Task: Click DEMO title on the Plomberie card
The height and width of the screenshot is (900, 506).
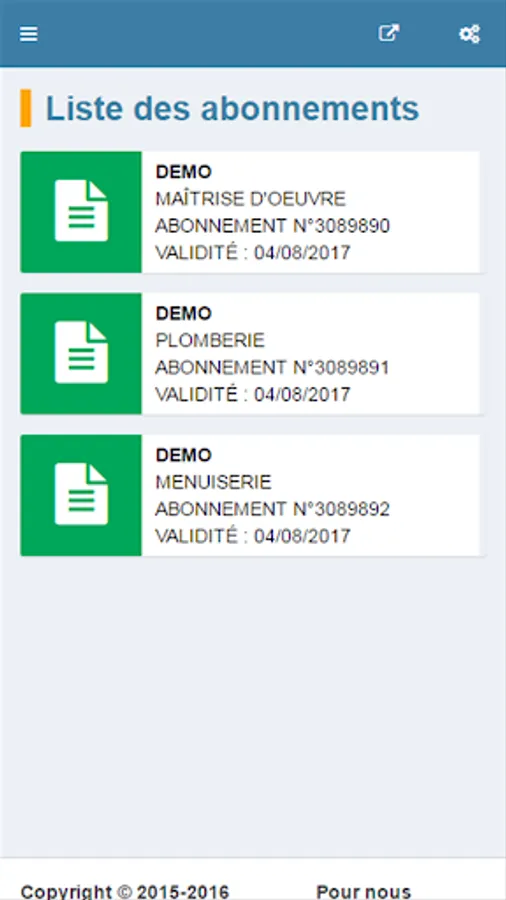Action: (184, 313)
